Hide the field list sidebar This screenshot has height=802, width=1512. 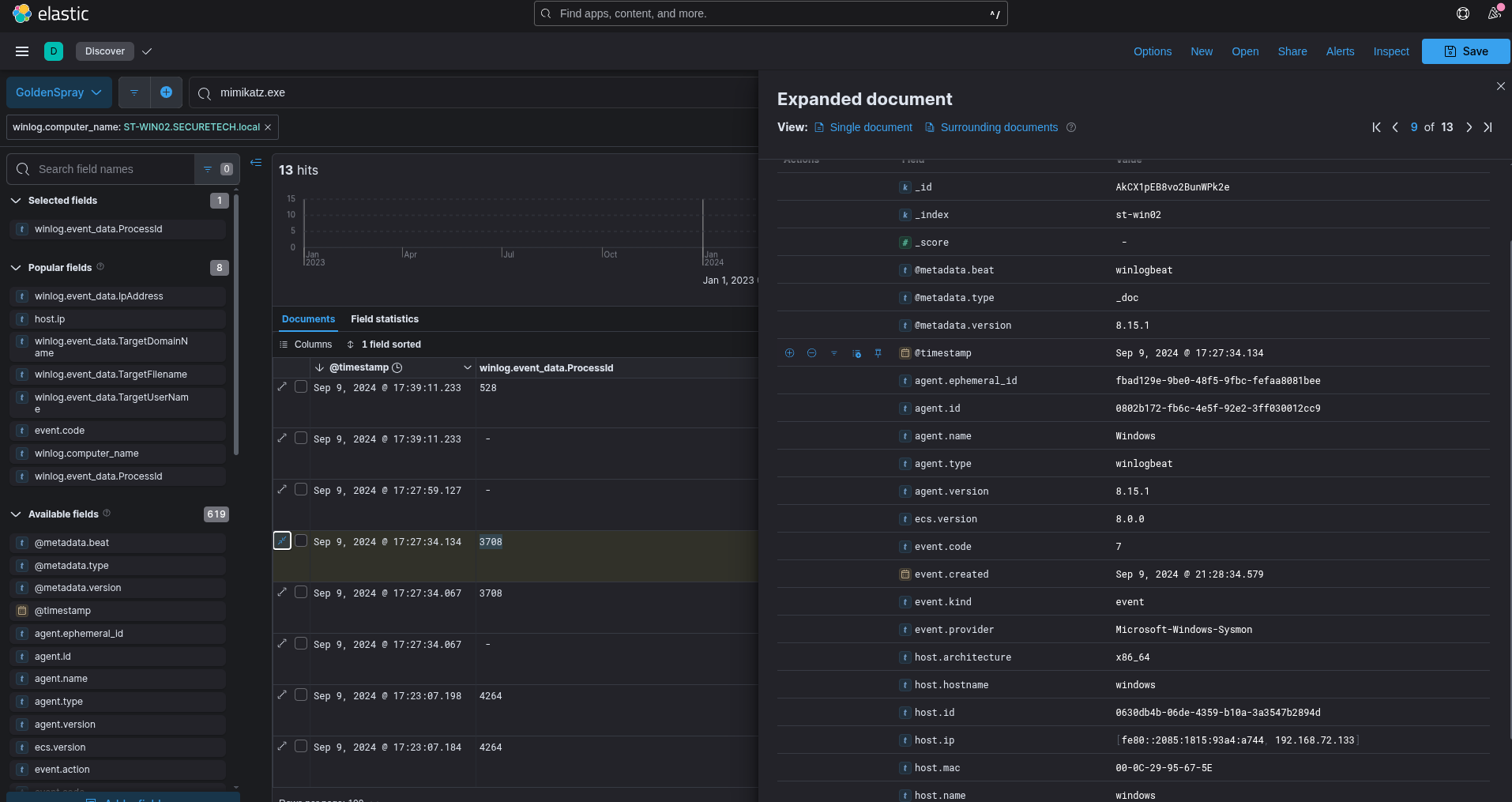(256, 163)
